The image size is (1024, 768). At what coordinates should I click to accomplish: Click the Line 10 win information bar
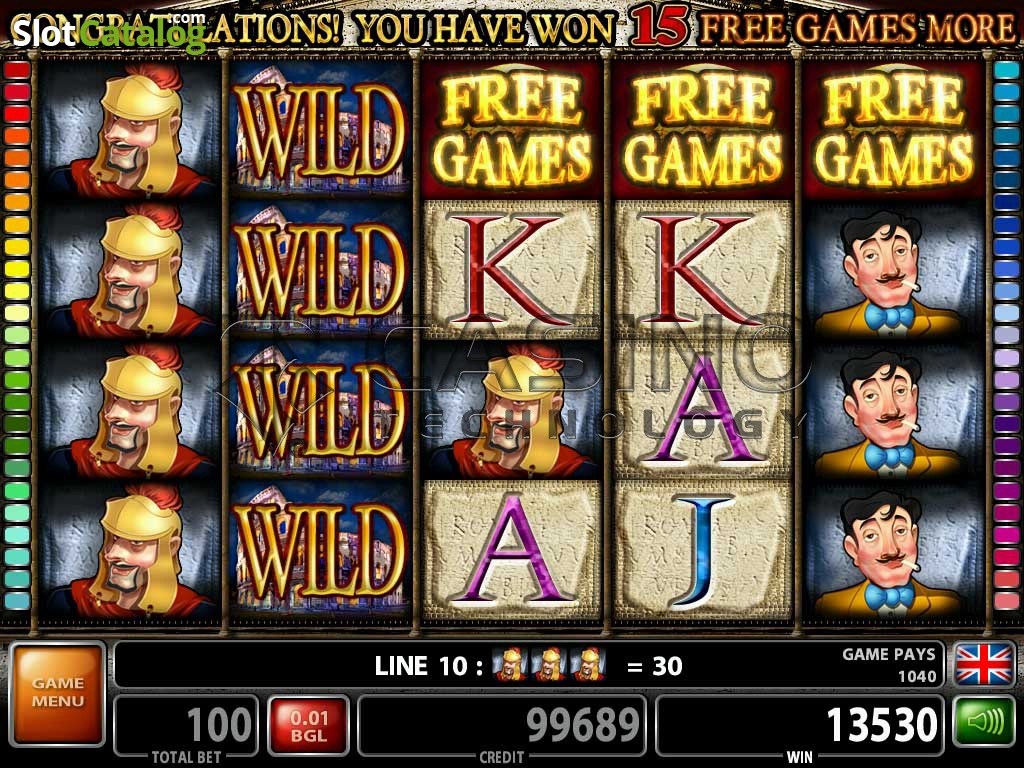coord(529,665)
